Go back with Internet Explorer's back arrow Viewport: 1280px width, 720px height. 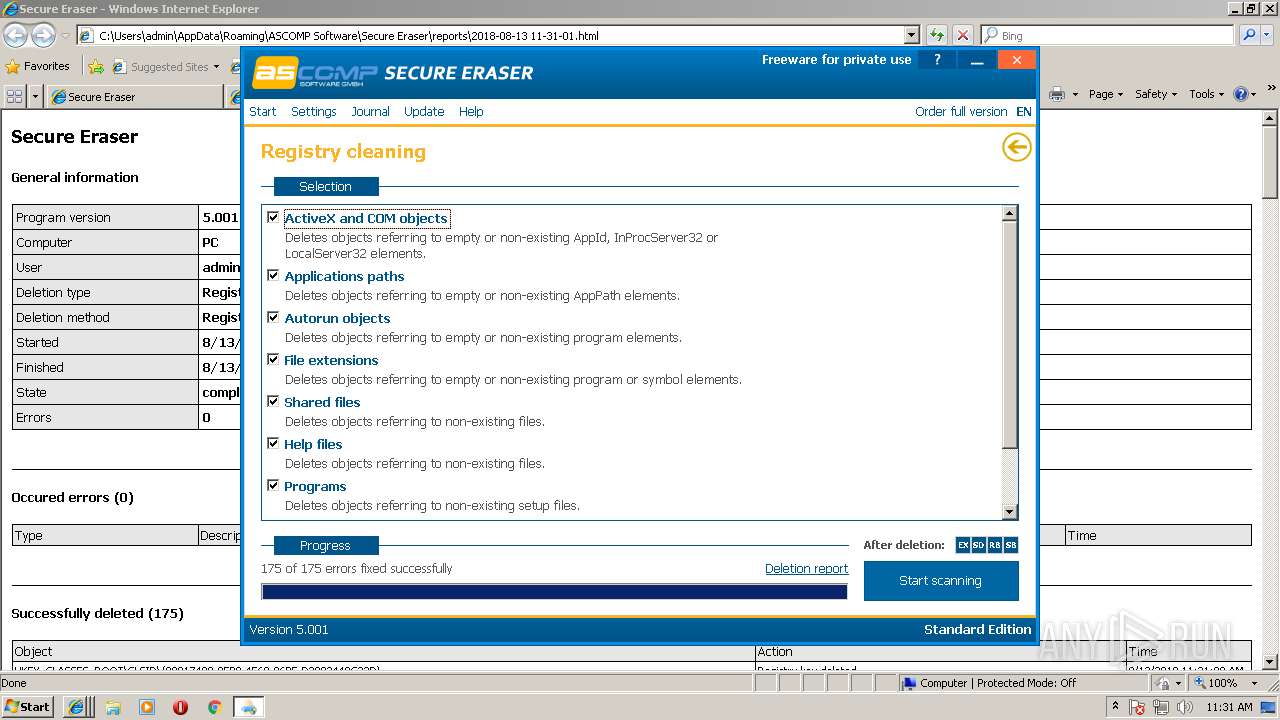15,36
